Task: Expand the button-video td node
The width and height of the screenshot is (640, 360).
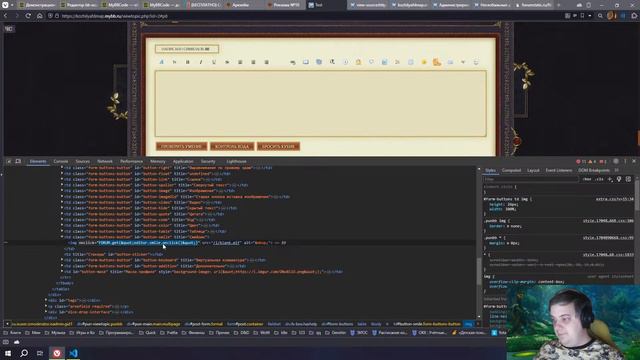Action: tap(62, 202)
